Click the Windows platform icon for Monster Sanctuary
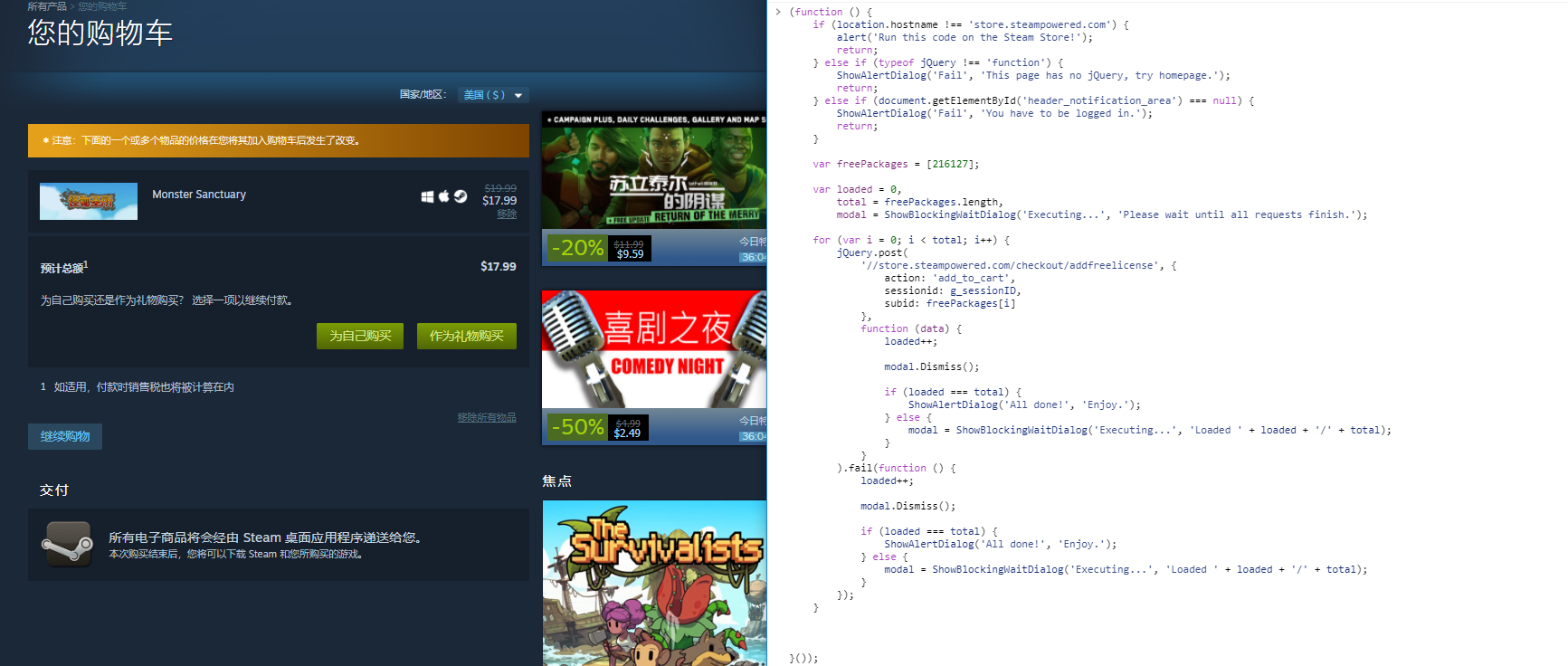 pyautogui.click(x=427, y=196)
